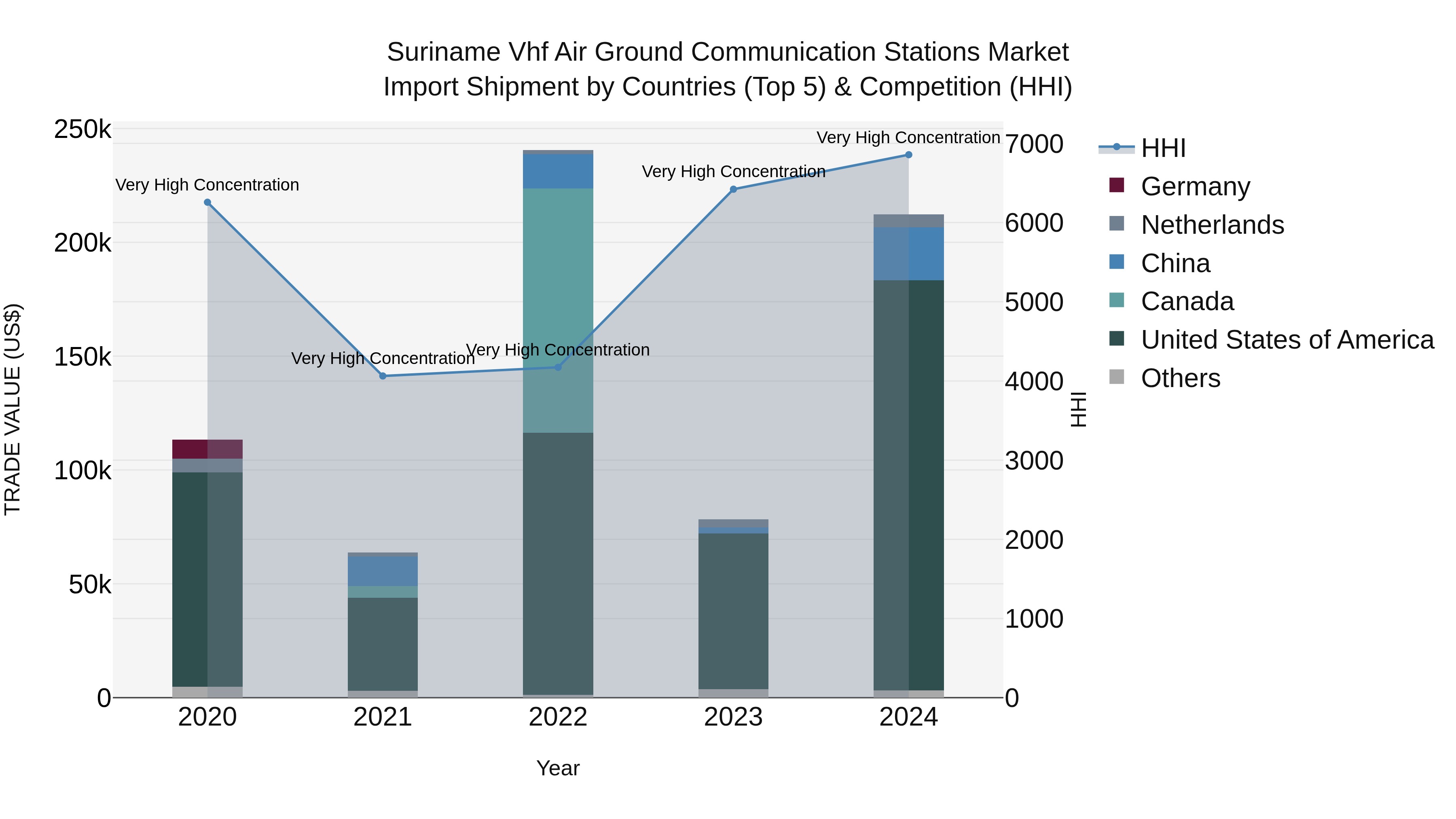Click the Very High Concentration label near 2023

(x=734, y=171)
